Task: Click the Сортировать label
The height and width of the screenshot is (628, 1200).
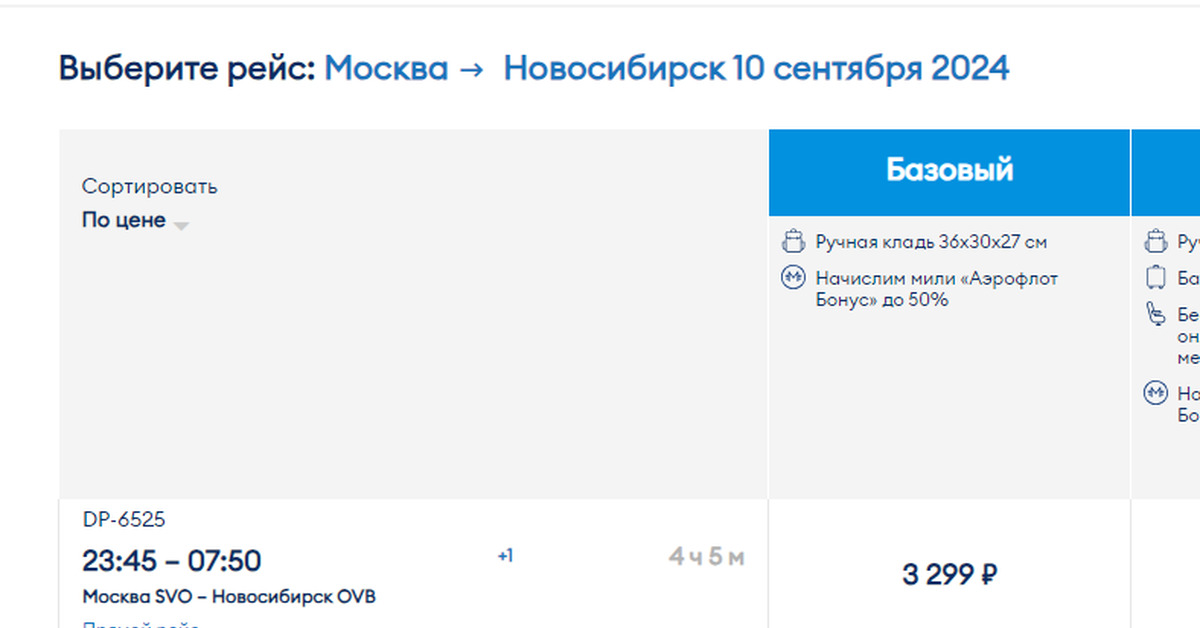Action: pos(149,187)
